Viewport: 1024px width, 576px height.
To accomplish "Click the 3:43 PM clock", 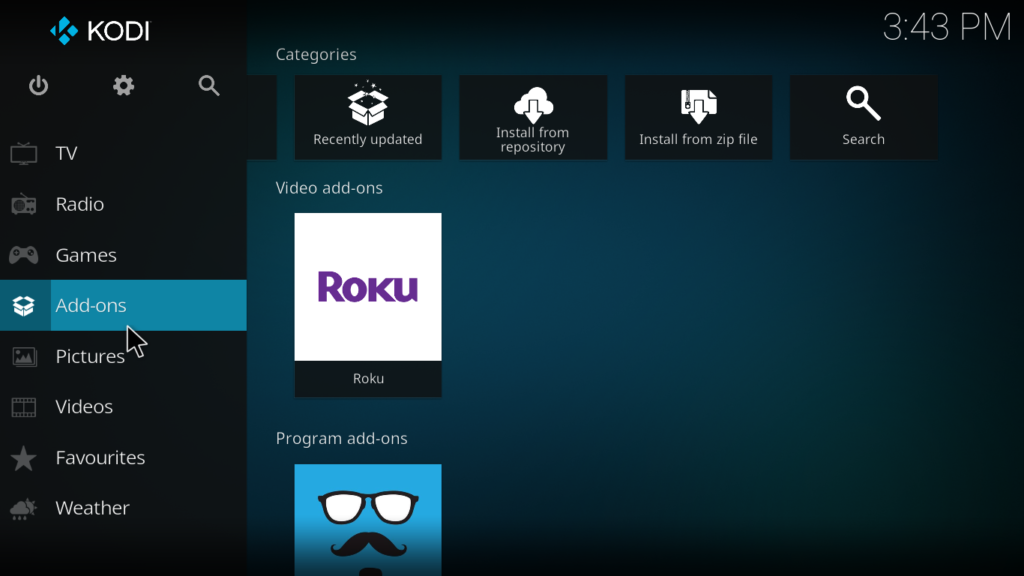I will click(x=946, y=28).
